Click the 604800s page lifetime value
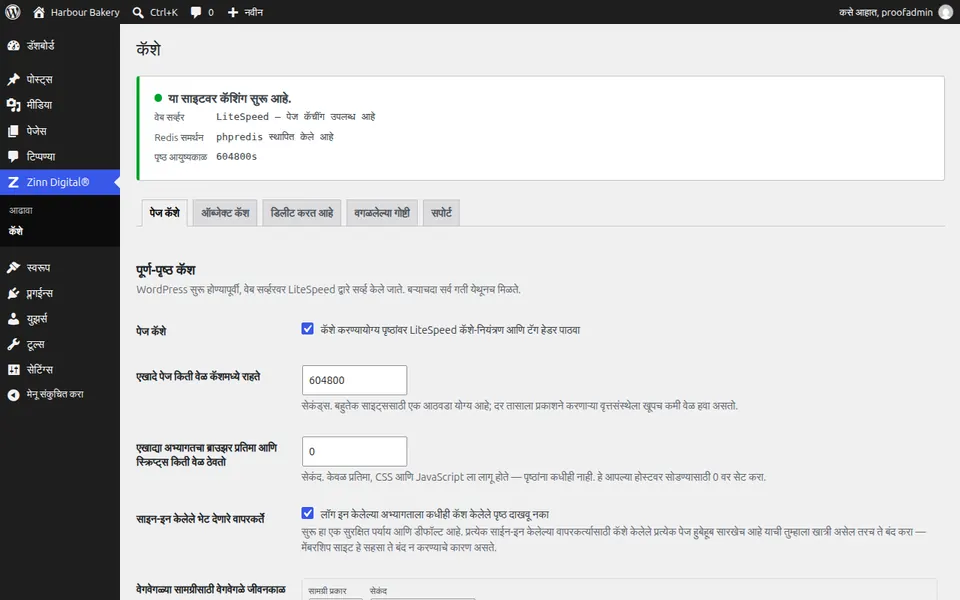 coord(236,157)
